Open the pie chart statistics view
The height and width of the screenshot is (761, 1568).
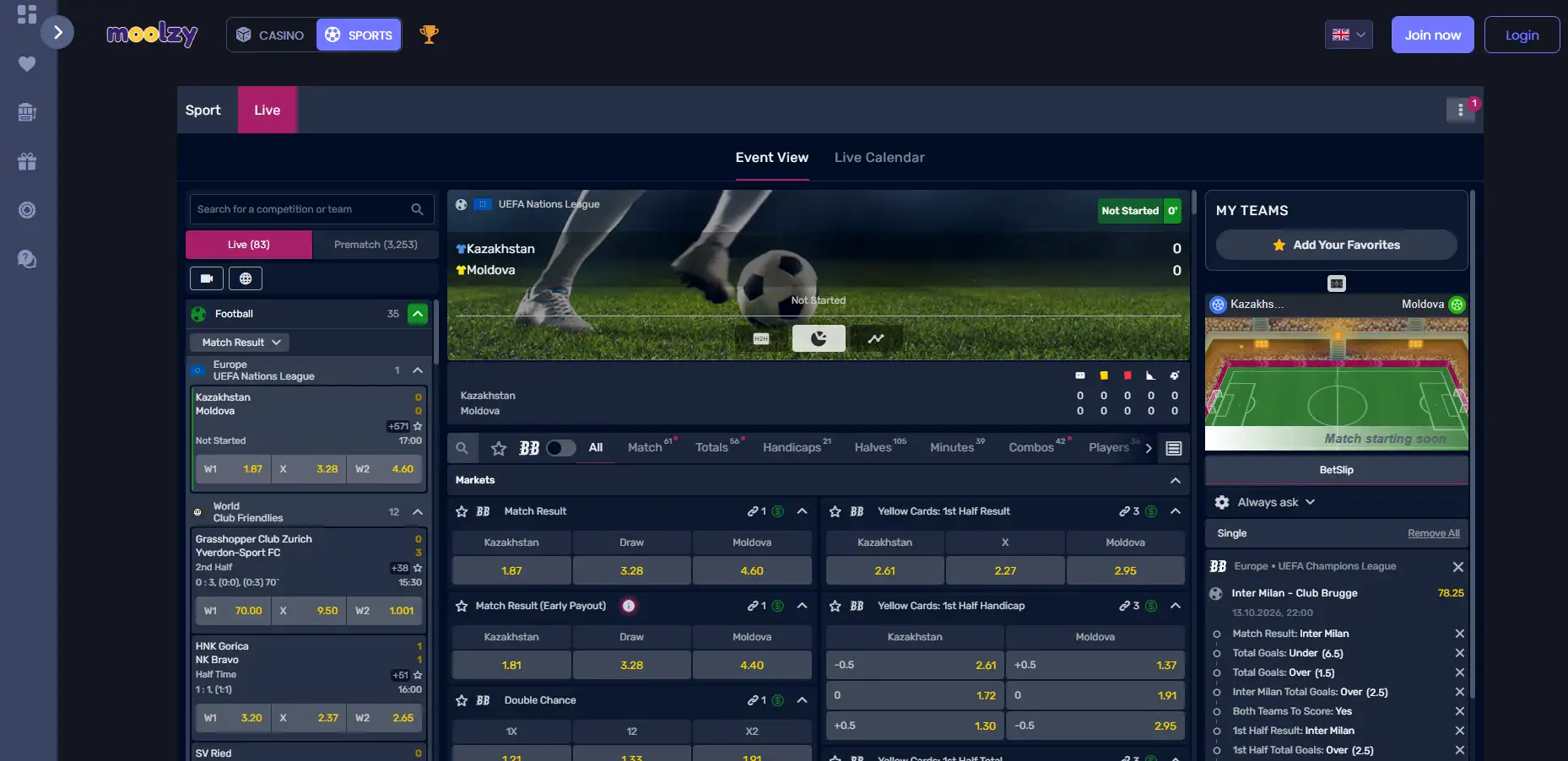(x=819, y=338)
